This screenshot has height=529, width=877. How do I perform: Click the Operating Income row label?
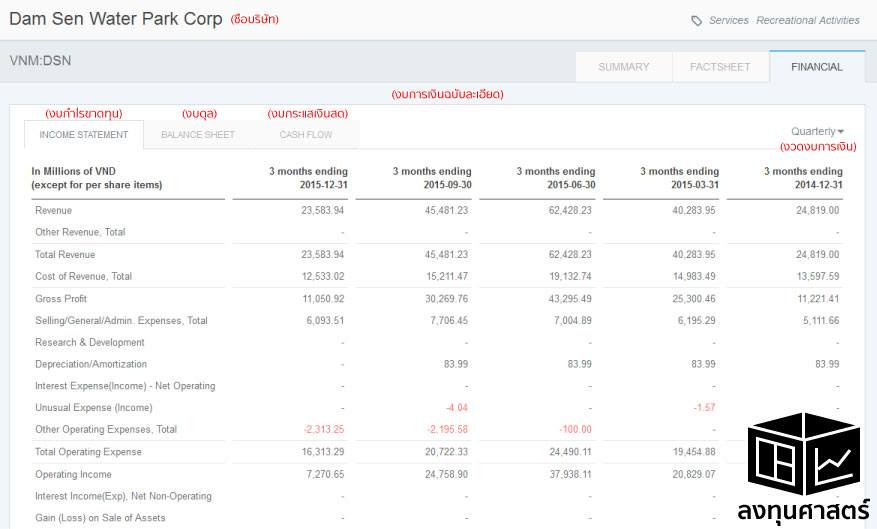73,474
